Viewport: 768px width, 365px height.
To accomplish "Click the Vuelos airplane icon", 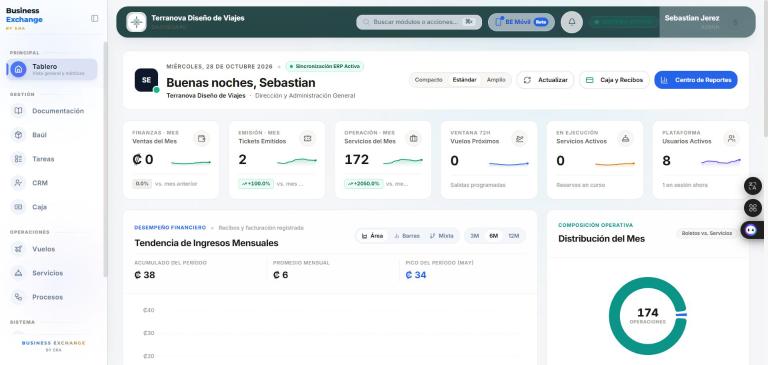I will pyautogui.click(x=18, y=249).
